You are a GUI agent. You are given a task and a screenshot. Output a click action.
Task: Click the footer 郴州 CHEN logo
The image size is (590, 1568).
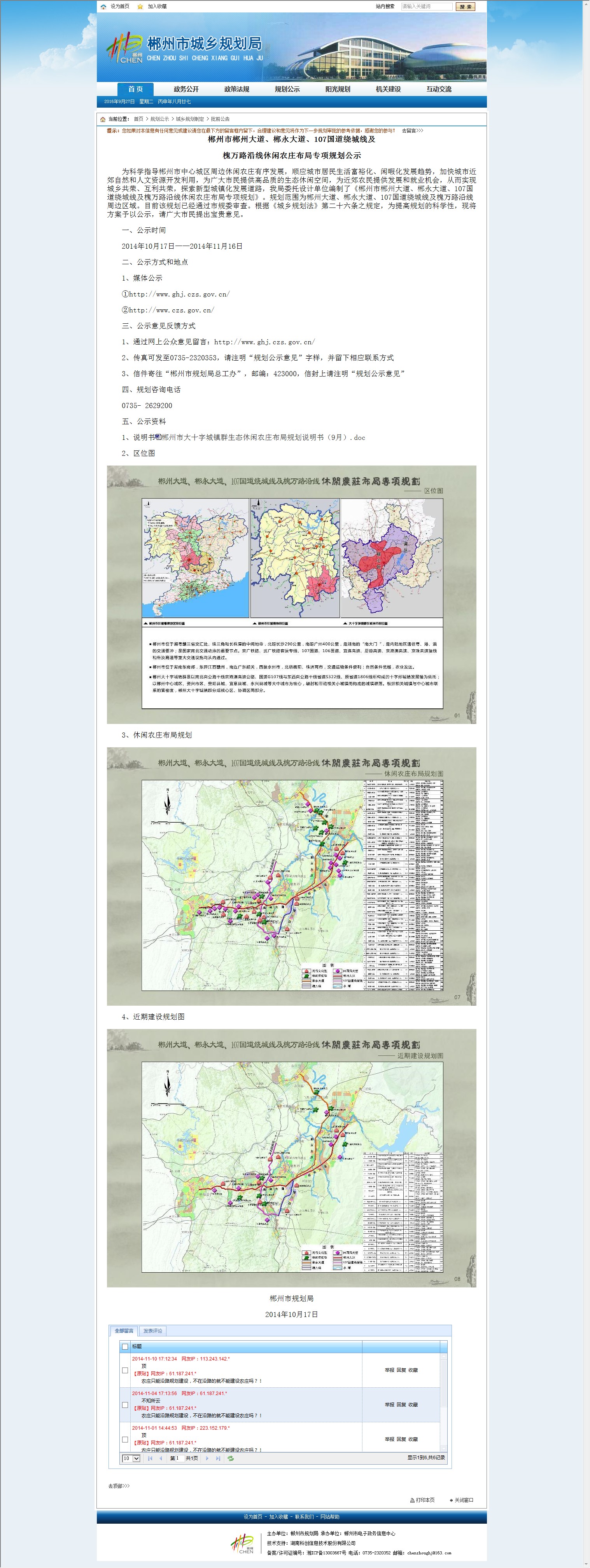pyautogui.click(x=242, y=1544)
